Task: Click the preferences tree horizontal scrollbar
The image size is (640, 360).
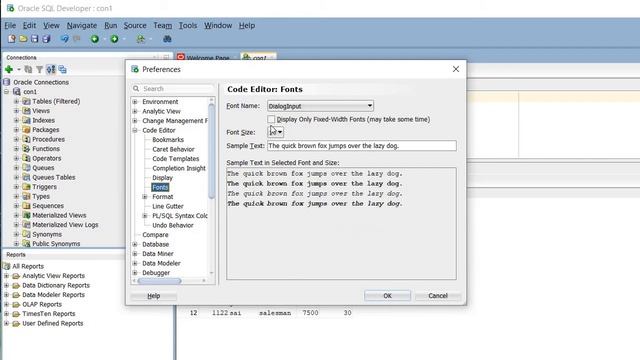Action: coord(160,281)
